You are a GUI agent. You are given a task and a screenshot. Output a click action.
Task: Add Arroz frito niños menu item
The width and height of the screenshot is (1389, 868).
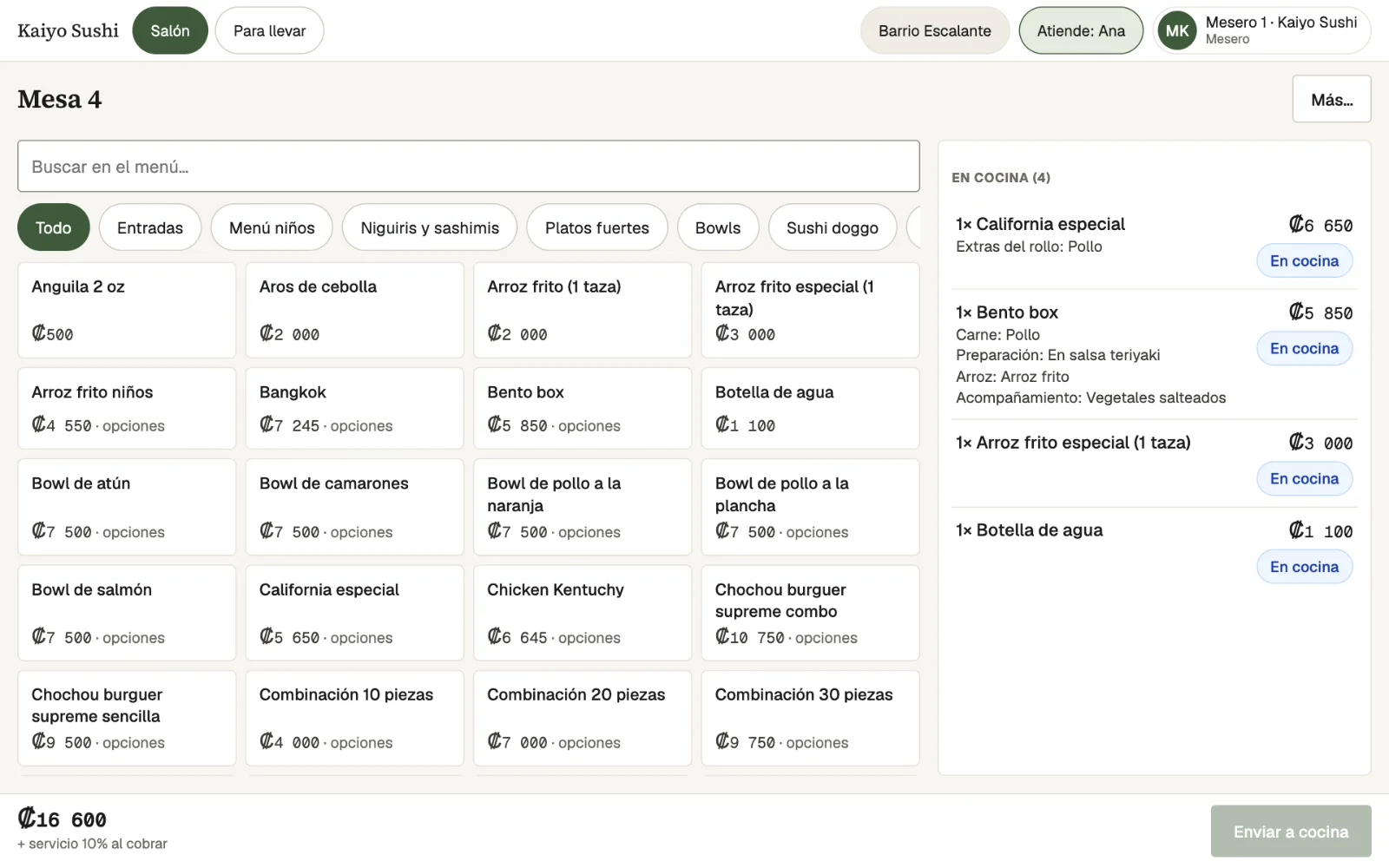(127, 408)
